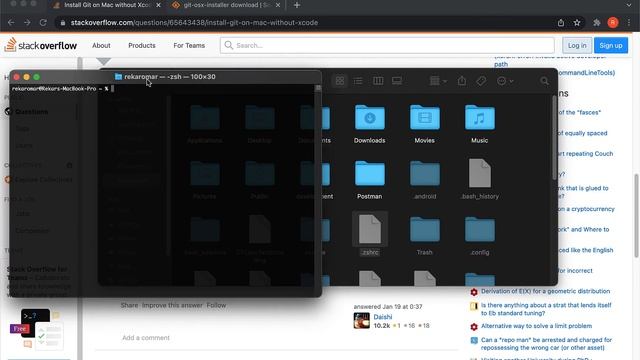The width and height of the screenshot is (640, 360).
Task: Open 'Alternative way to solve a limit problem'
Action: tap(536, 326)
